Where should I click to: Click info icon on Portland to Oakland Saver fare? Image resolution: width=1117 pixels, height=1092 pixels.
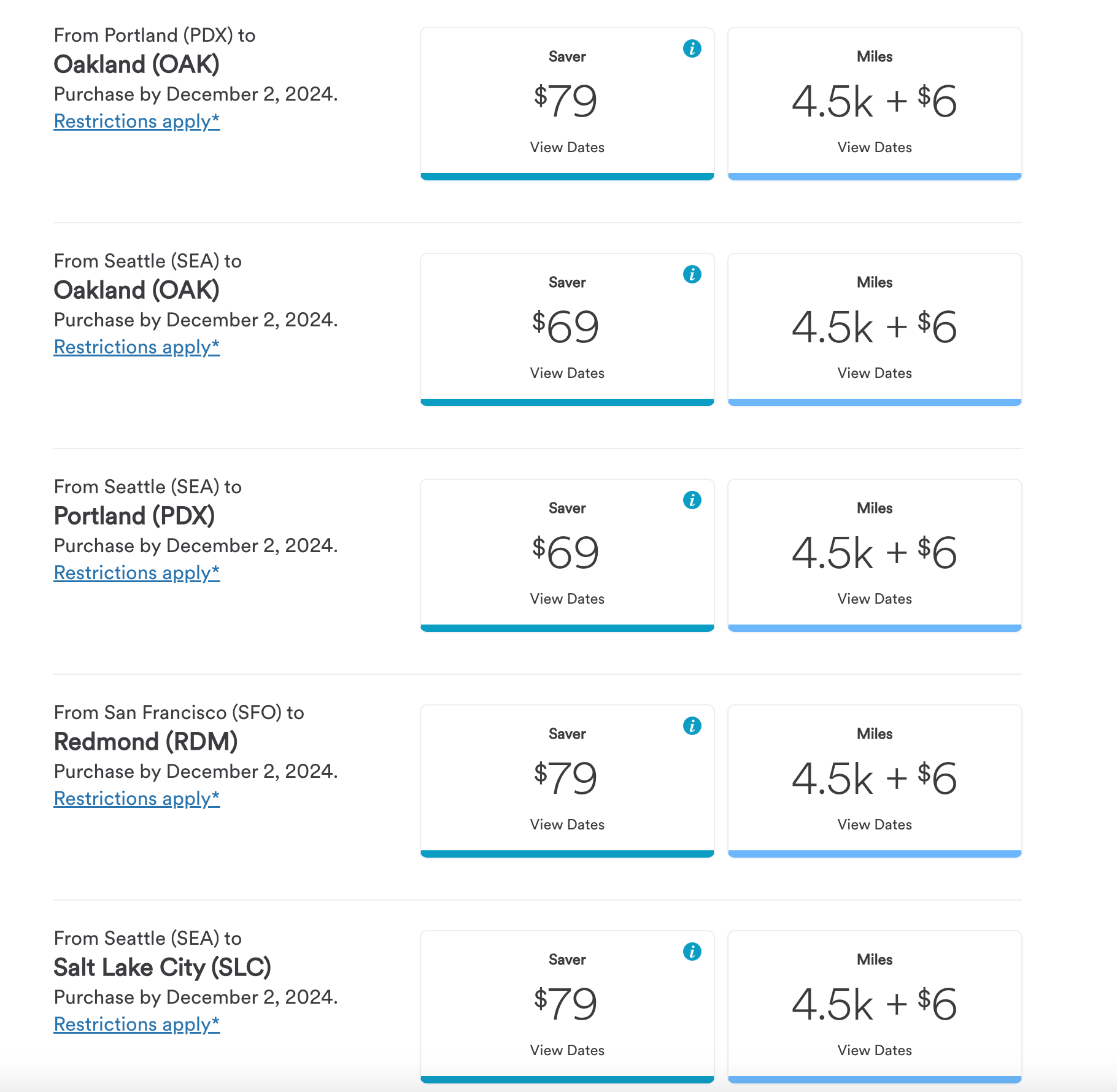[x=692, y=48]
